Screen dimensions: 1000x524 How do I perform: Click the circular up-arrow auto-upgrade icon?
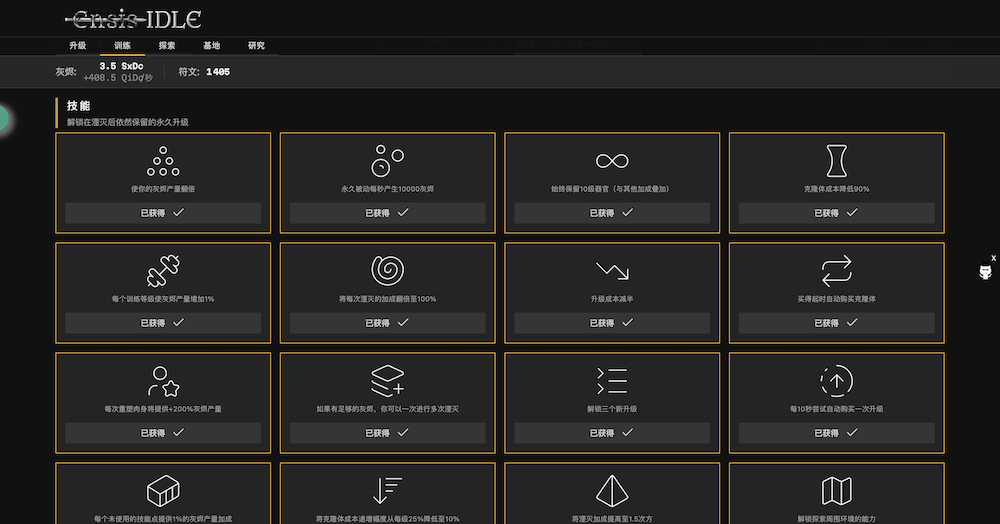[836, 381]
